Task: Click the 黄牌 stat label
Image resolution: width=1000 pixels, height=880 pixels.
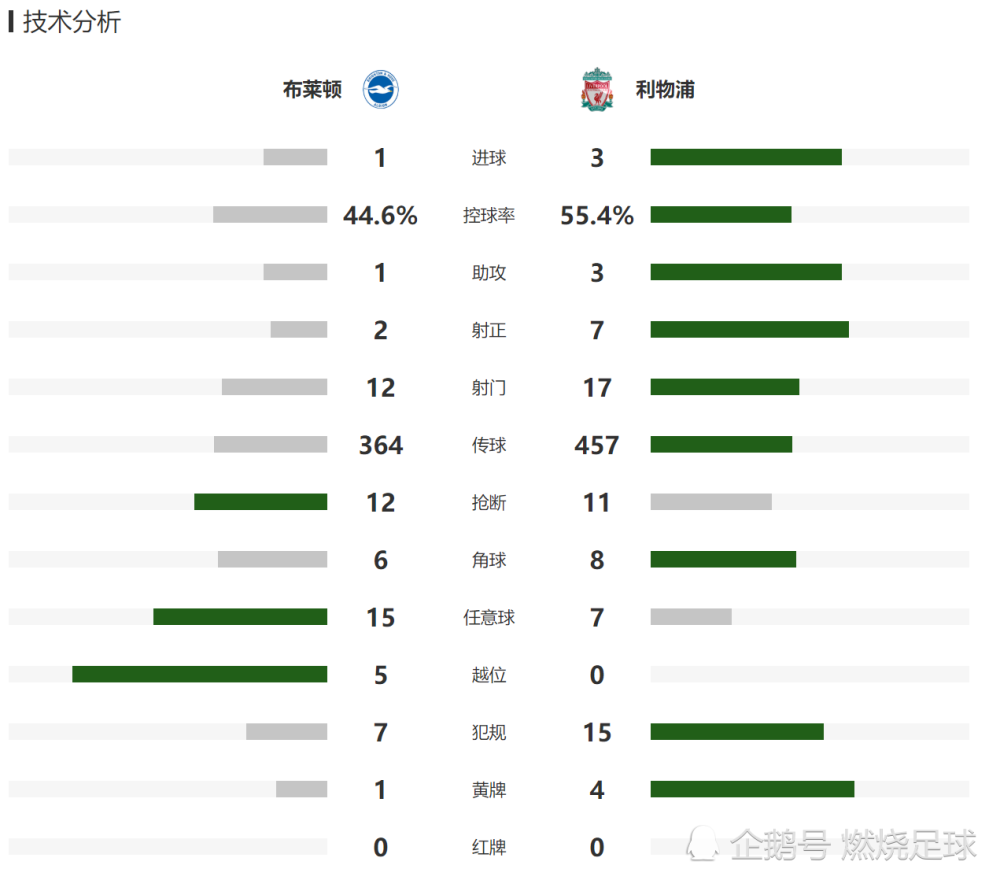Action: click(x=489, y=790)
